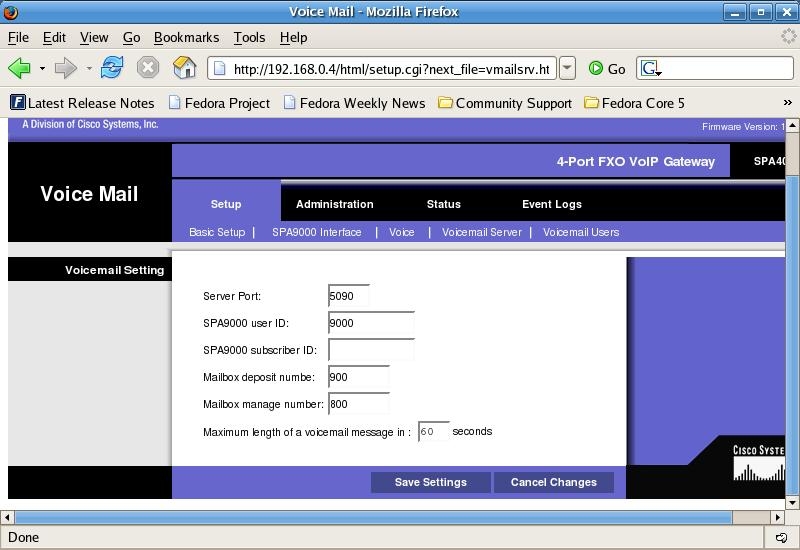
Task: Go to the Home page icon
Action: pyautogui.click(x=184, y=68)
